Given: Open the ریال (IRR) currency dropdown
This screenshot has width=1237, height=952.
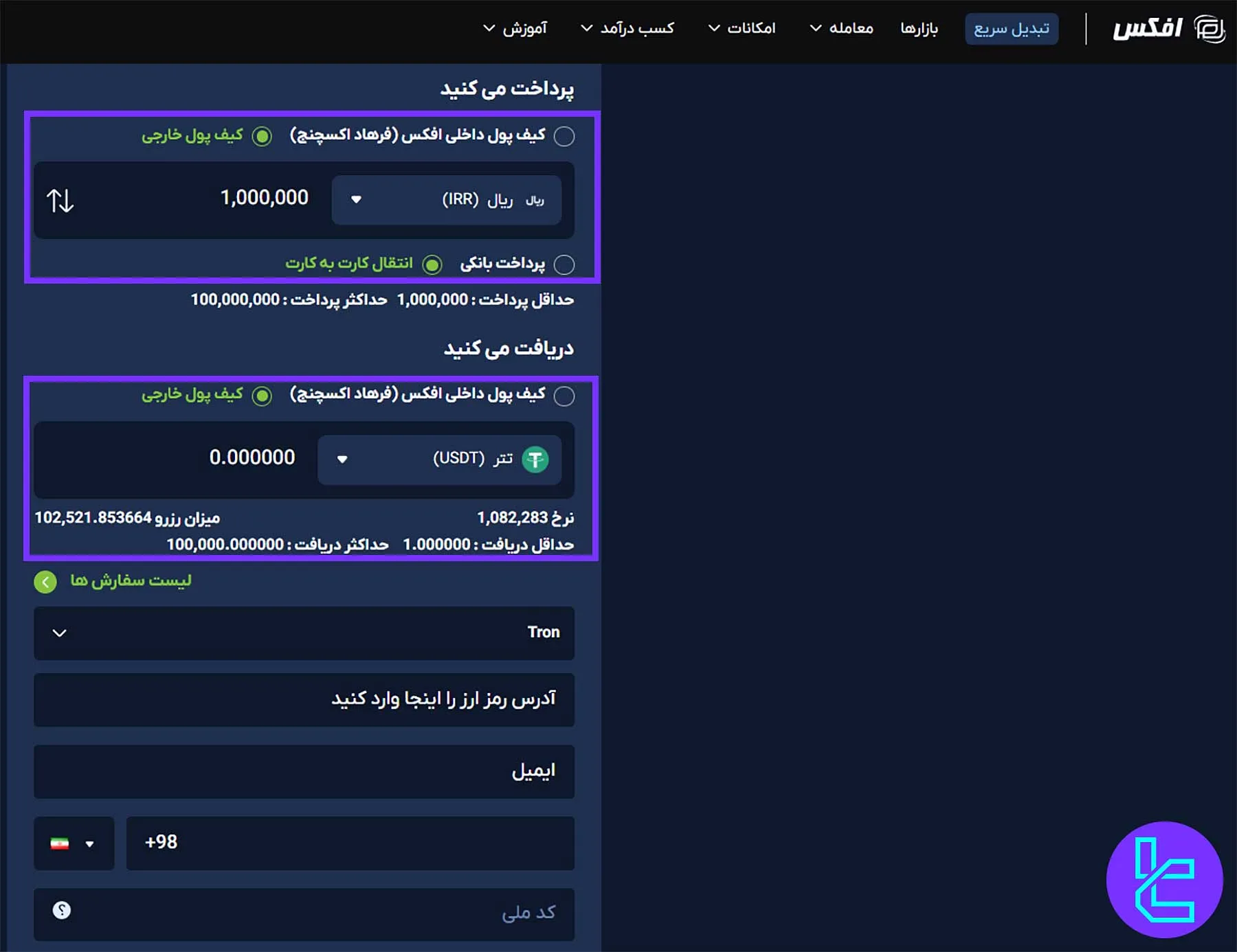Looking at the screenshot, I should (356, 200).
